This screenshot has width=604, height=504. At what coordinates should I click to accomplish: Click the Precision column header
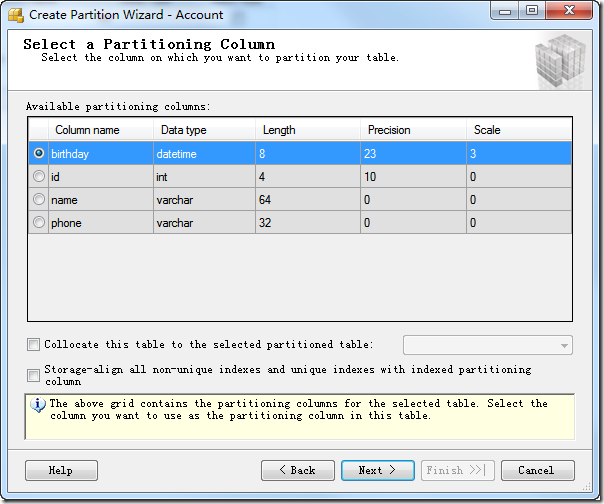click(389, 130)
